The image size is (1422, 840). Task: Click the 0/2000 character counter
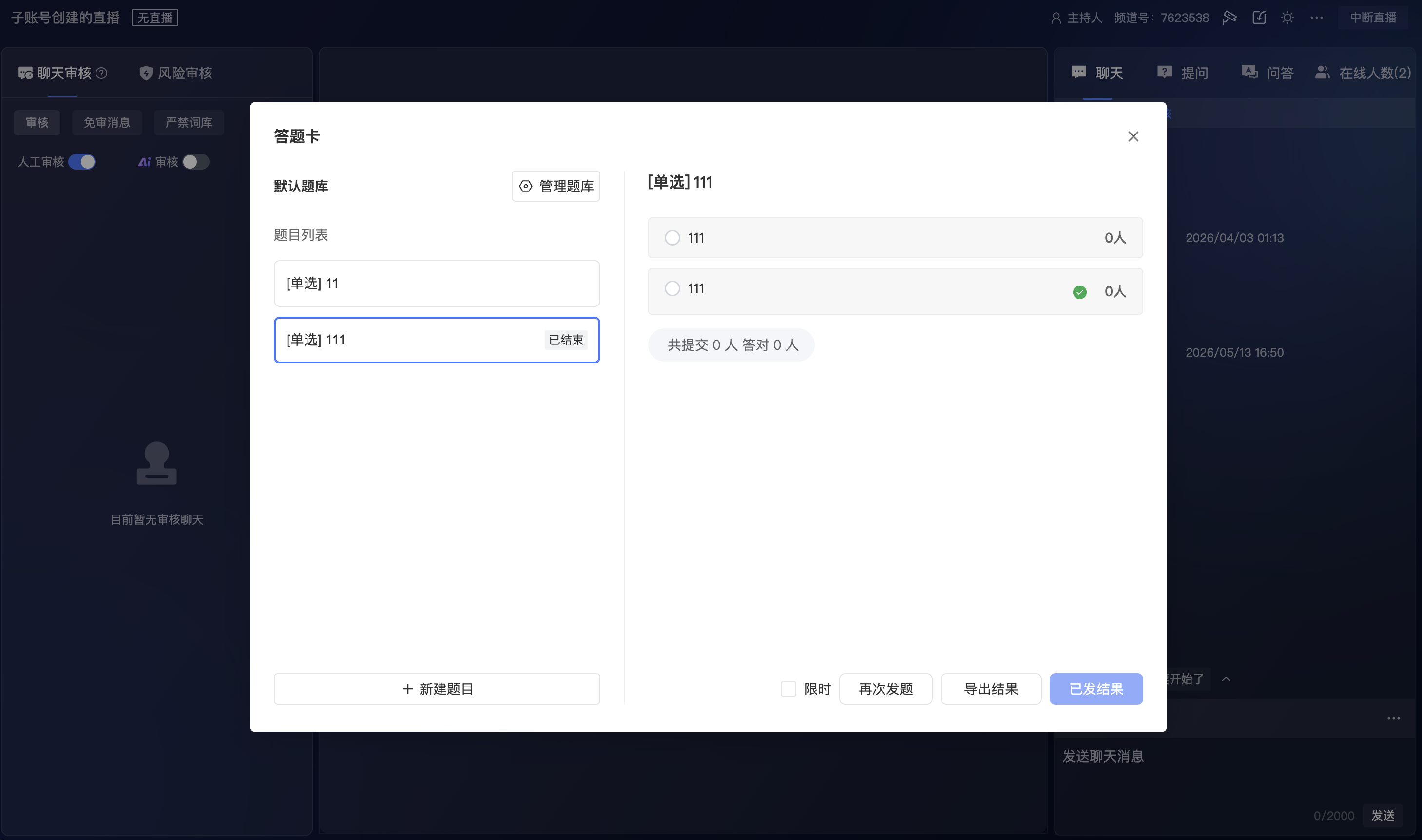[x=1334, y=816]
